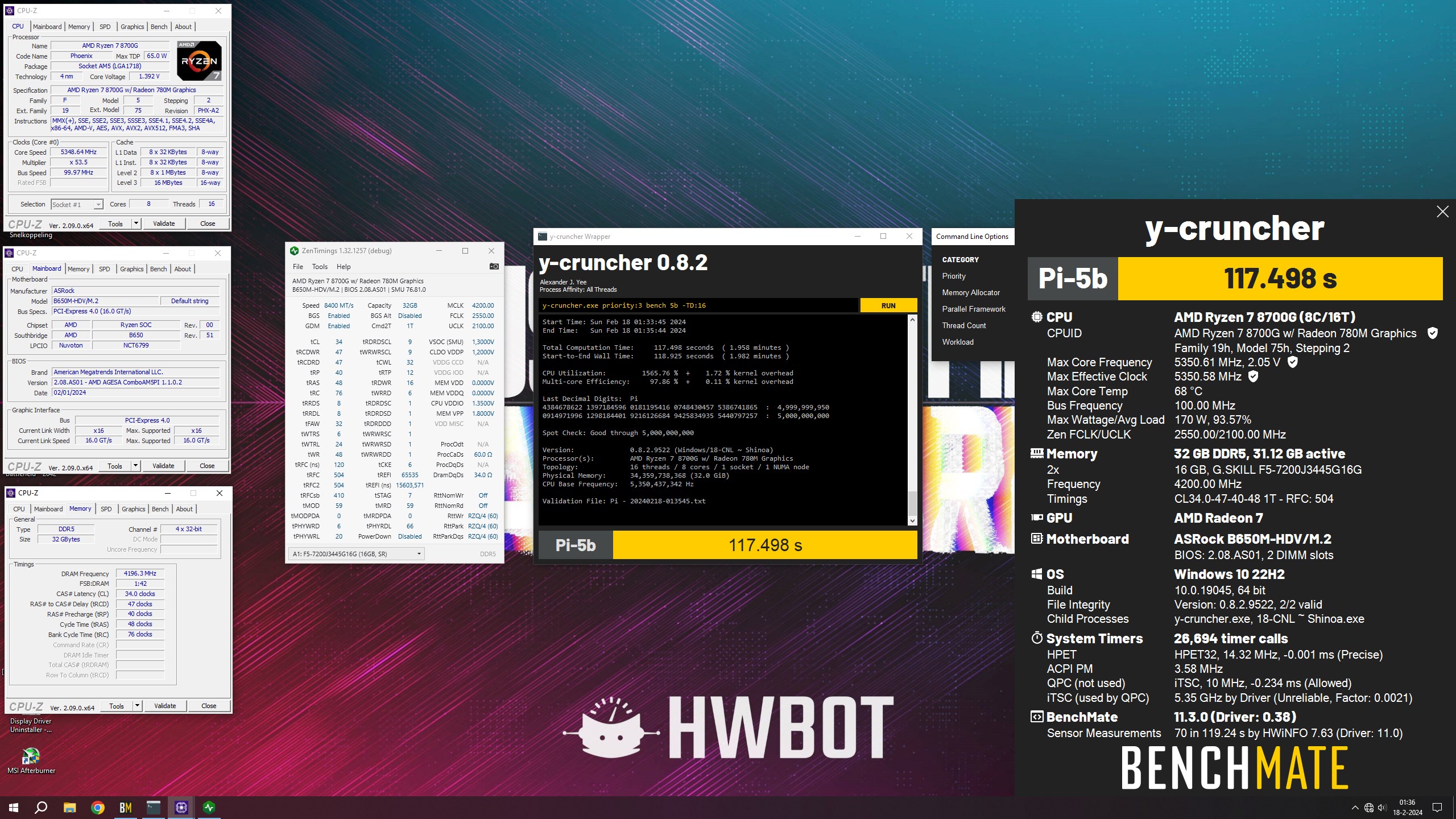Click Close in the top CPU-Z window

click(x=208, y=224)
